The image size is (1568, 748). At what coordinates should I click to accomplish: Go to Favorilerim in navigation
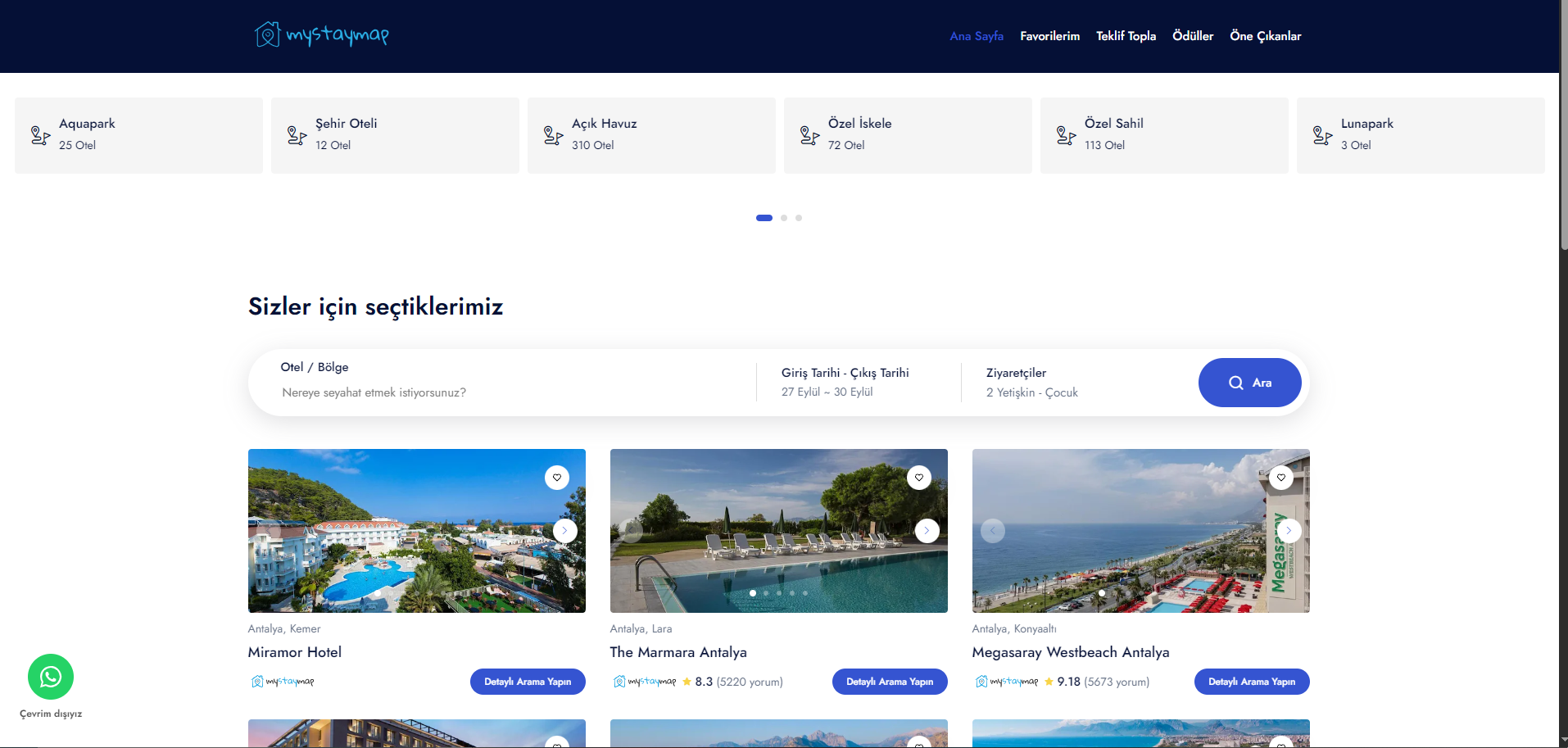[1049, 36]
